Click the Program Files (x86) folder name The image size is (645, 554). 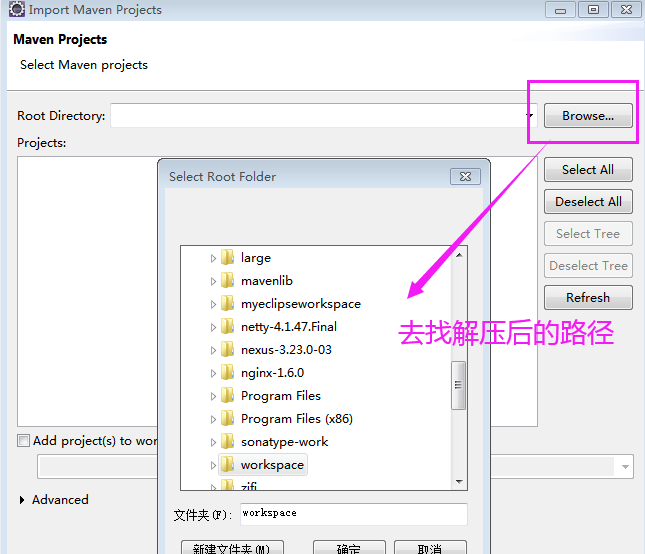[x=297, y=419]
